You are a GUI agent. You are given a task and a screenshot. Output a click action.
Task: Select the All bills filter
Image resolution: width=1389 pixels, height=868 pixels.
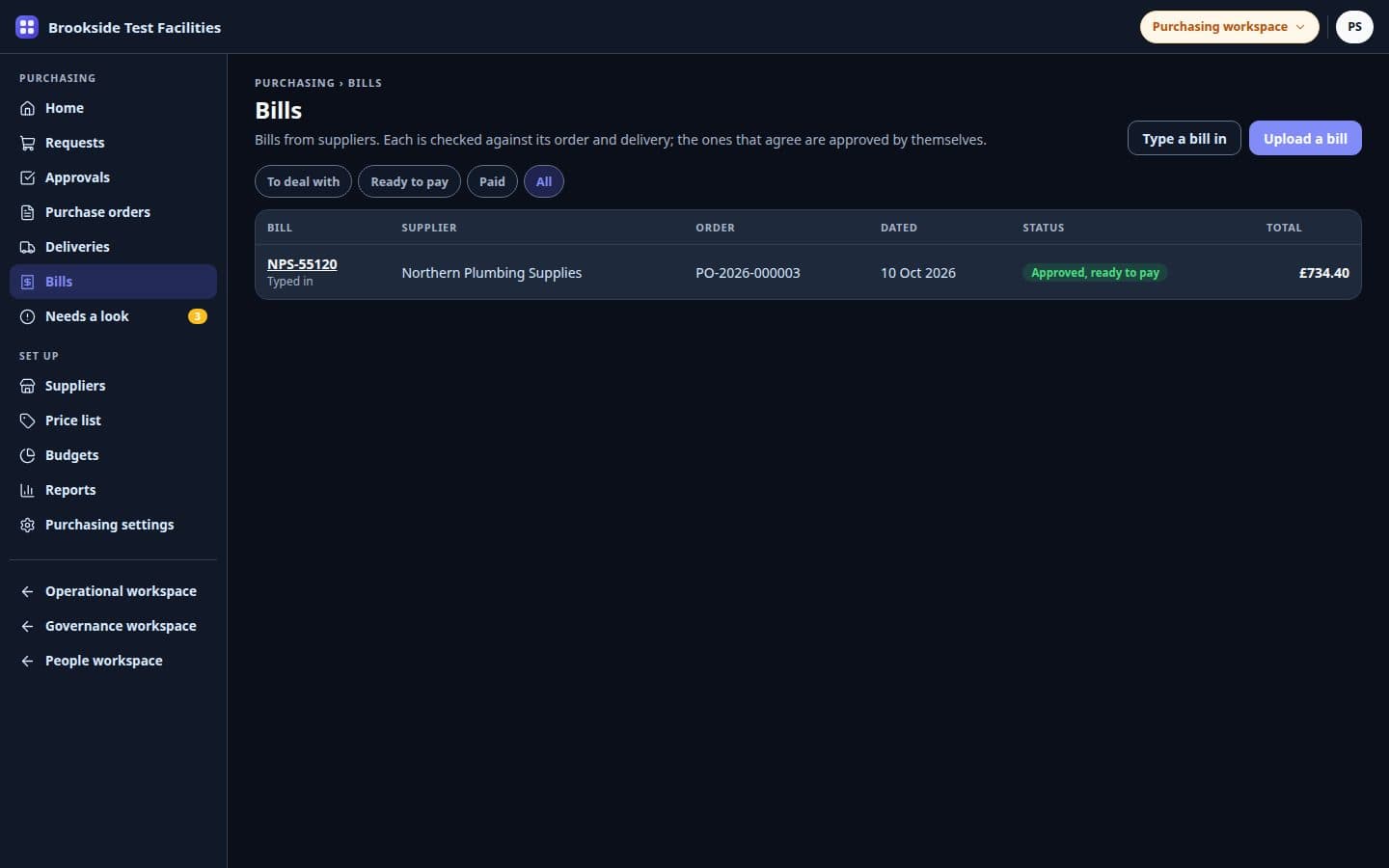coord(544,181)
